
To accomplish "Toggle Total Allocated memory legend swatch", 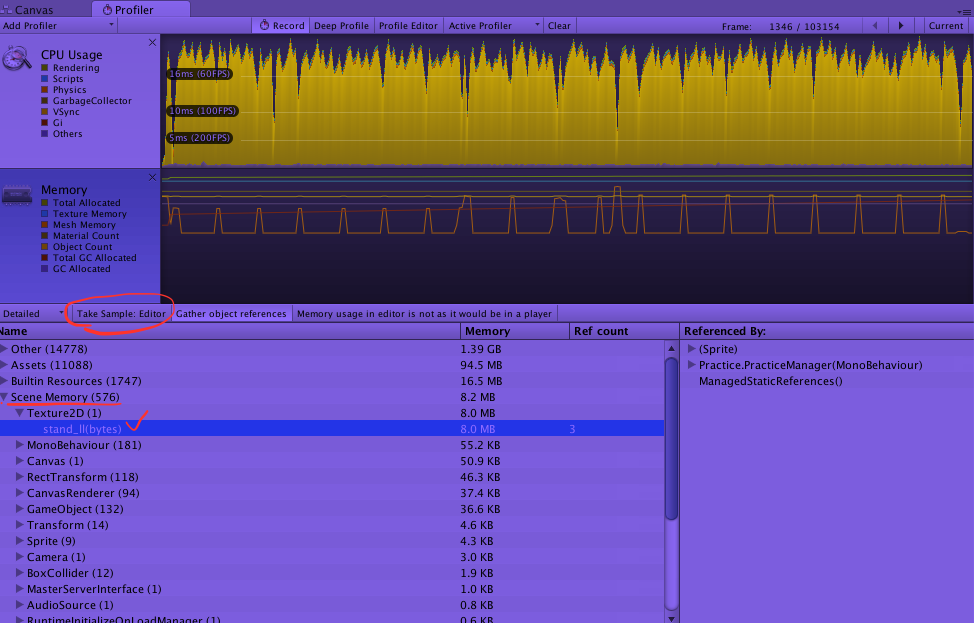I will (45, 202).
